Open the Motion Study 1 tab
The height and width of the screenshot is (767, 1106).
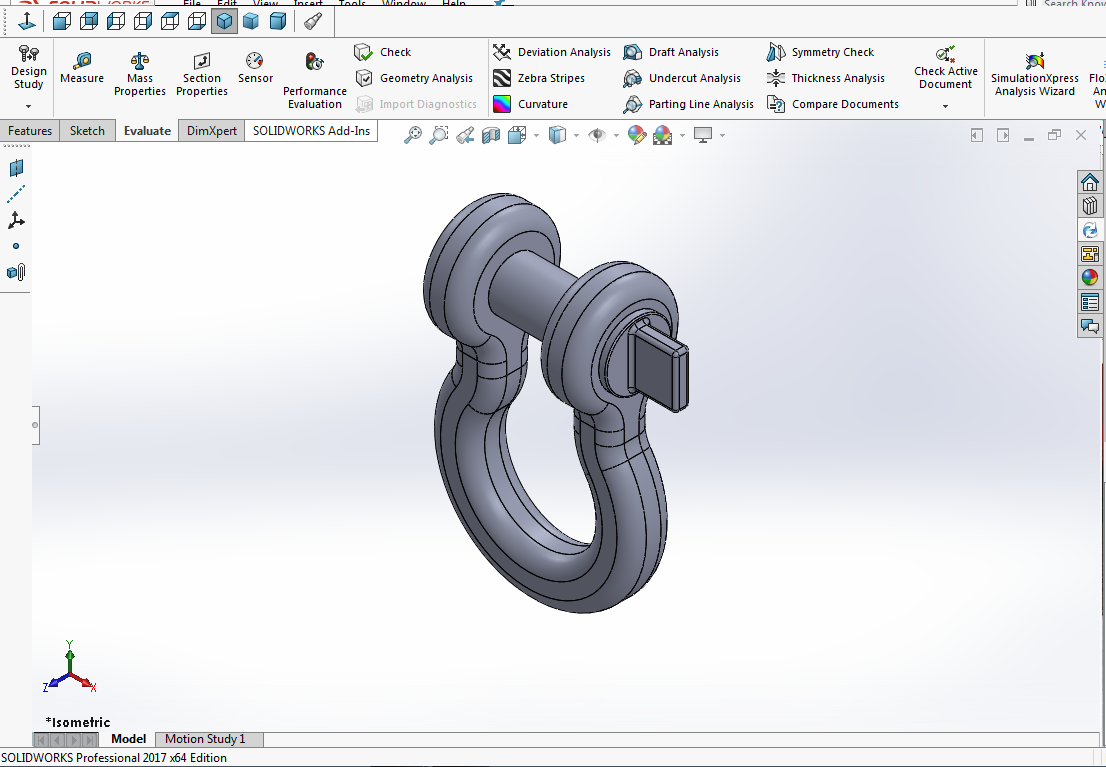coord(208,739)
